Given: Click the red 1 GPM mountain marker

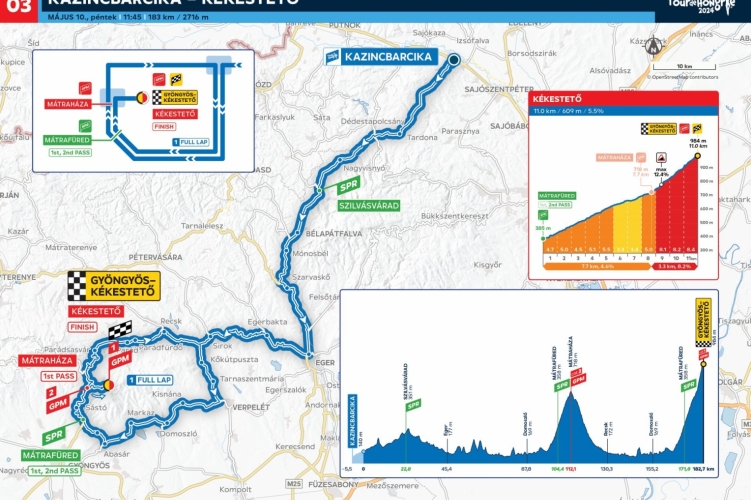Looking at the screenshot, I should [118, 355].
